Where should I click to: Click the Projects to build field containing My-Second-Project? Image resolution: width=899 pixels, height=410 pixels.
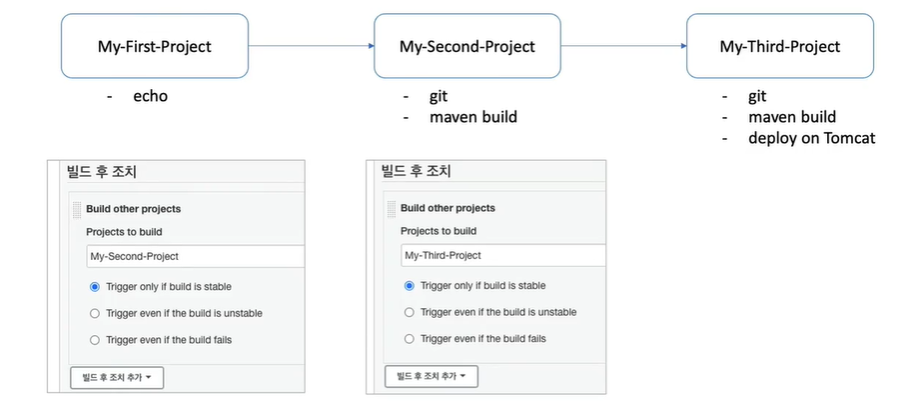tap(196, 256)
